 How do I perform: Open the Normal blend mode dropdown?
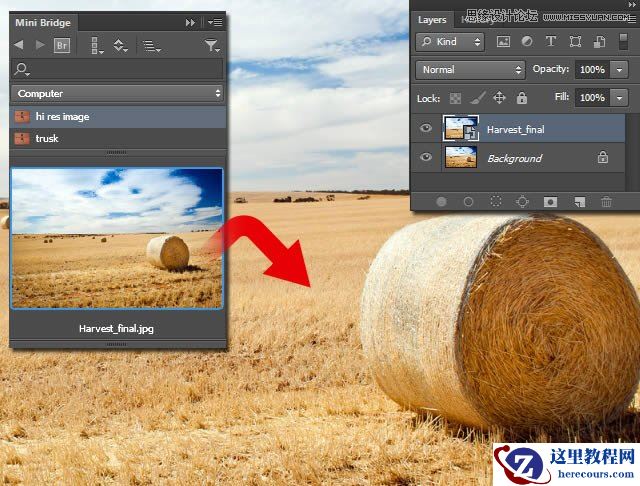[470, 70]
